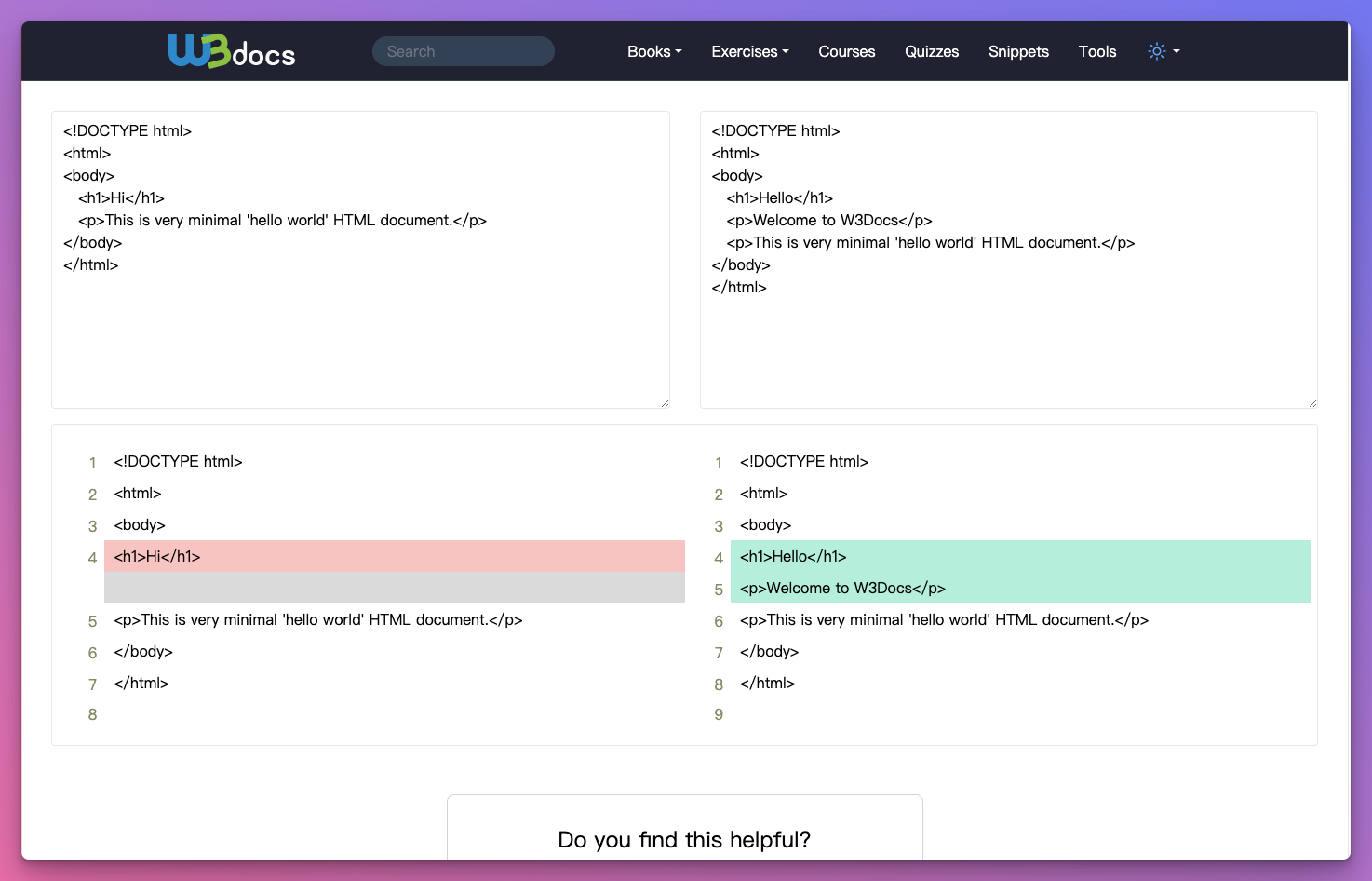
Task: Navigate to Snippets
Action: tap(1018, 51)
